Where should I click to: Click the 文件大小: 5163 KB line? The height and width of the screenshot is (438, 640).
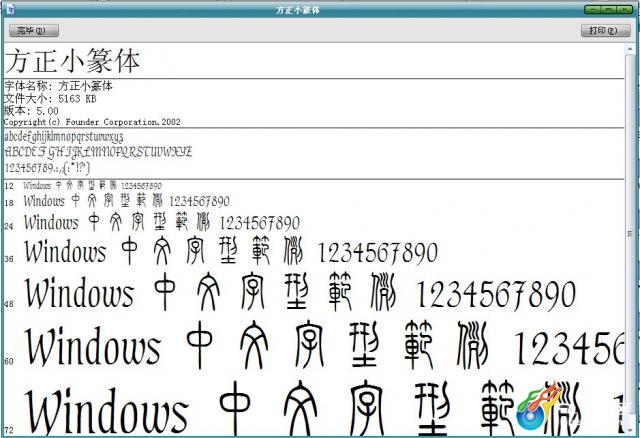click(50, 98)
